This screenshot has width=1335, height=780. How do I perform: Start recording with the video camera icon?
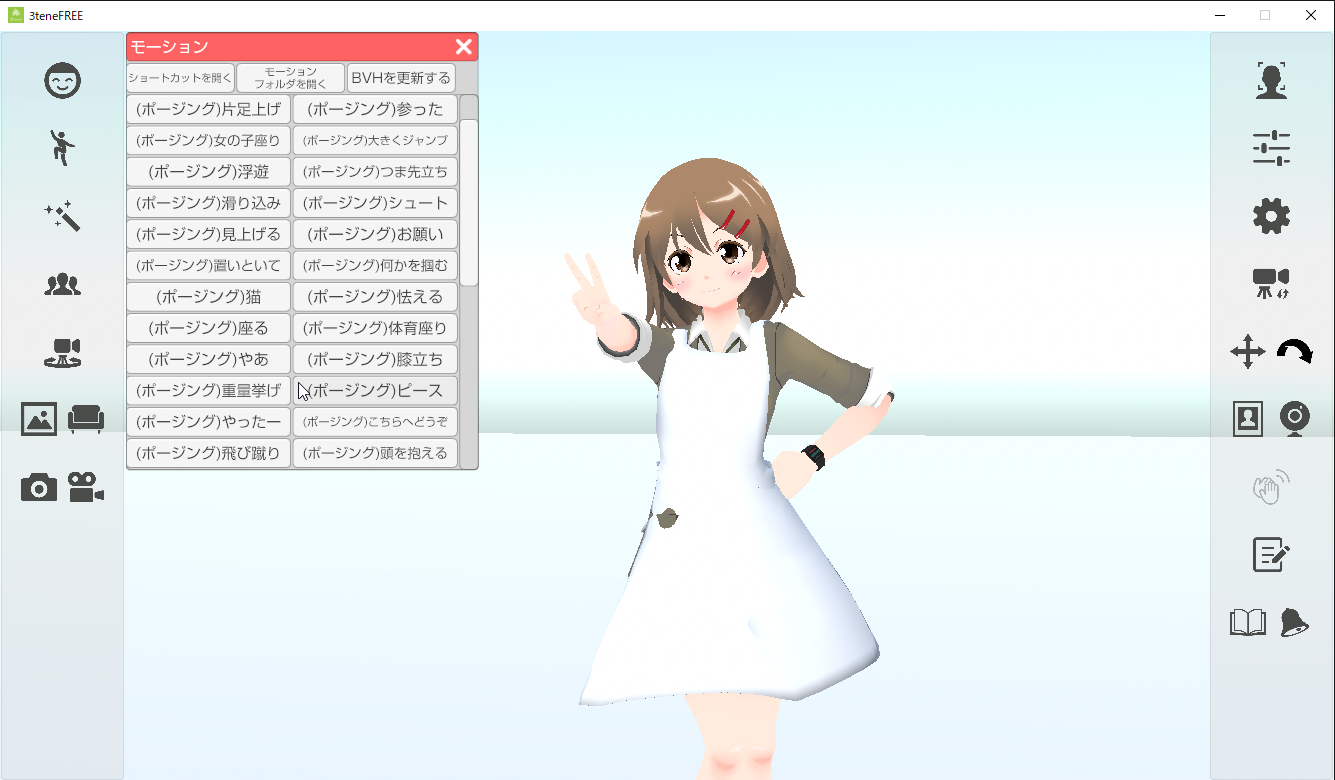pos(87,488)
